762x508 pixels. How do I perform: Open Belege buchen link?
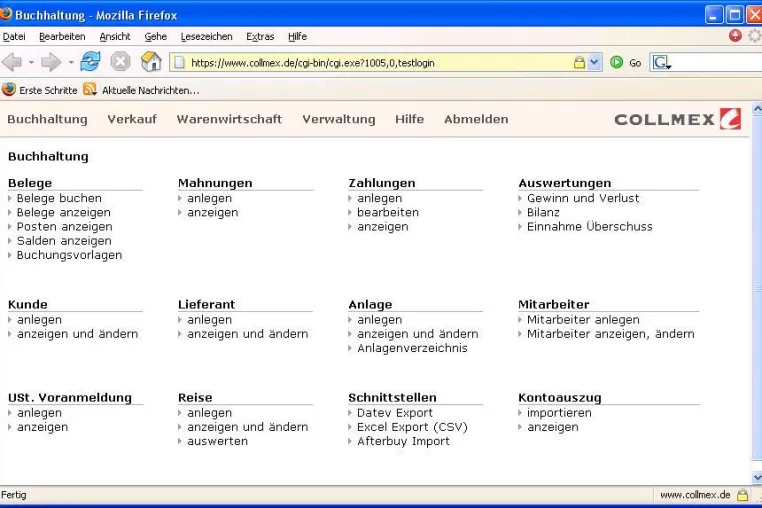(59, 198)
